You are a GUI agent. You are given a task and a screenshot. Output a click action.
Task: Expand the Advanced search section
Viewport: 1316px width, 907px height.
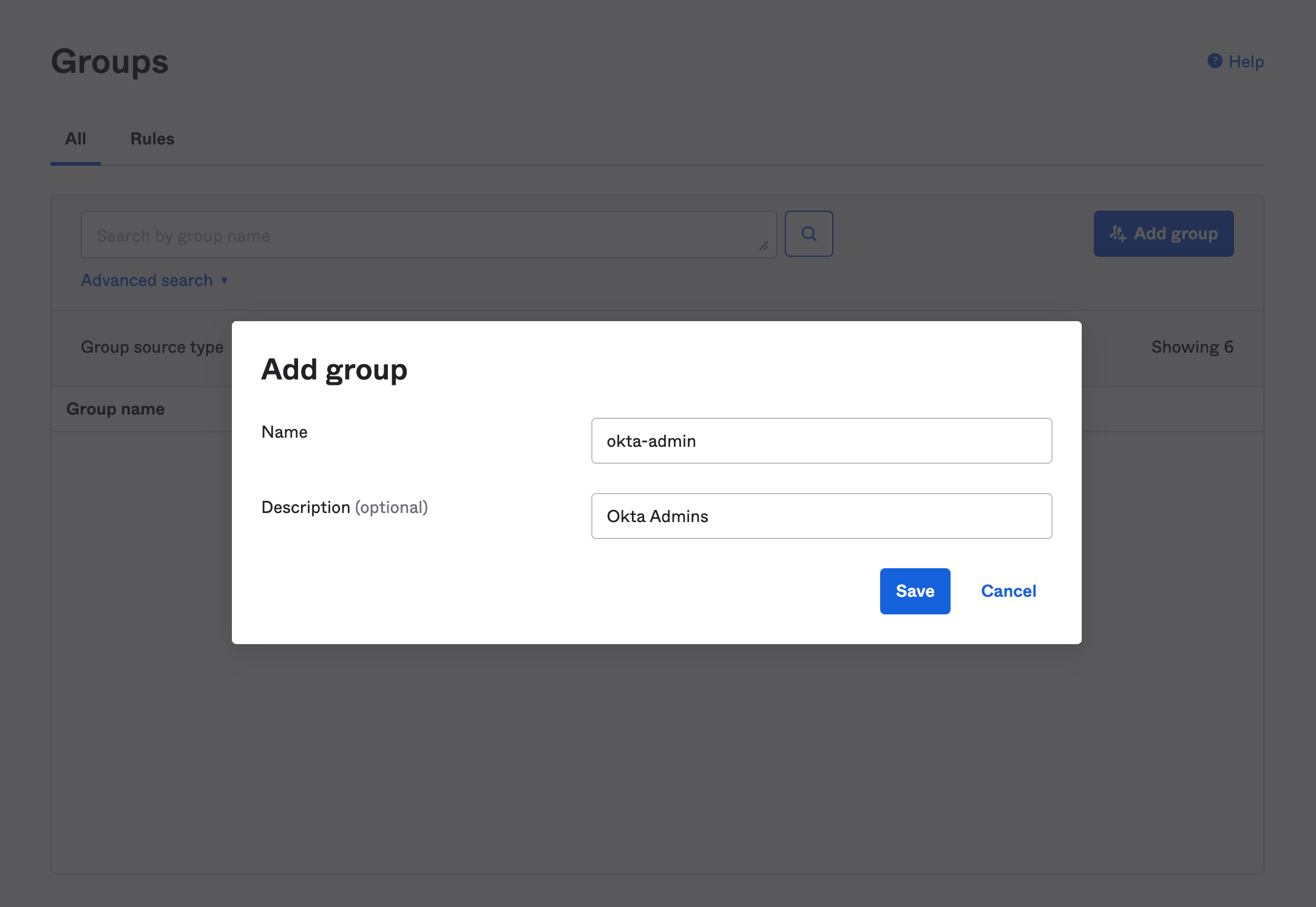coord(146,280)
